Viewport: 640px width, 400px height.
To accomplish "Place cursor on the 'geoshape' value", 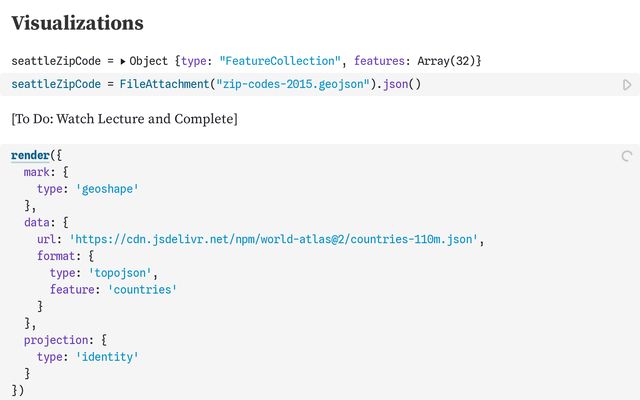I will click(x=107, y=188).
